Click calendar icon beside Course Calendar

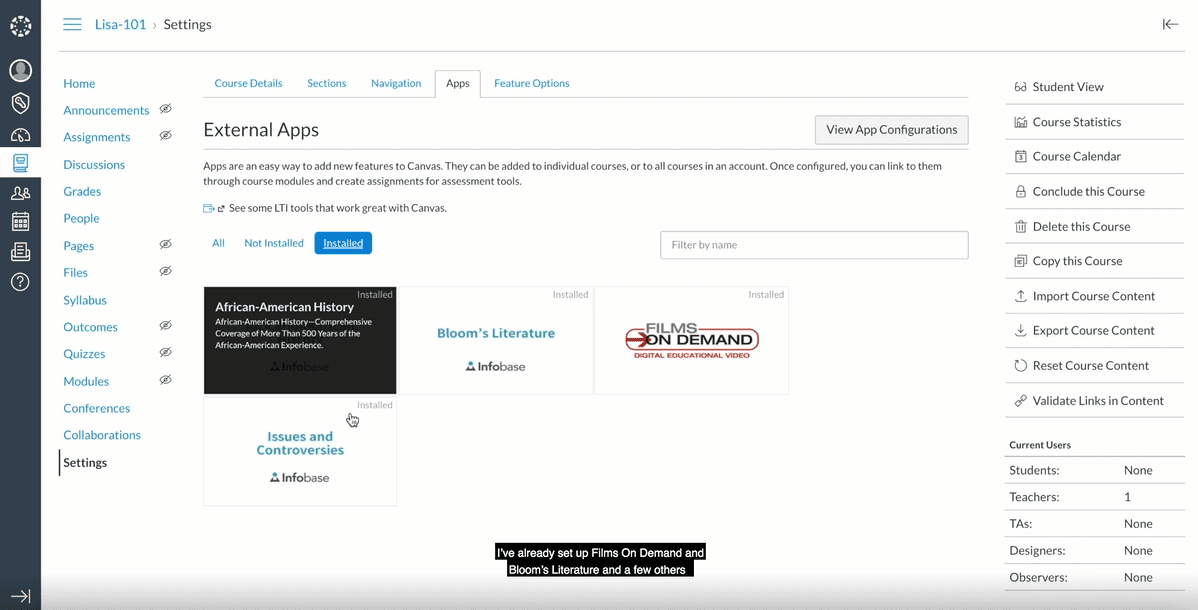point(1020,157)
